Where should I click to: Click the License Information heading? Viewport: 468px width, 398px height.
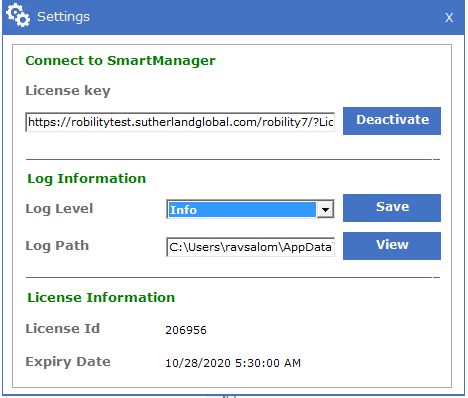point(101,297)
